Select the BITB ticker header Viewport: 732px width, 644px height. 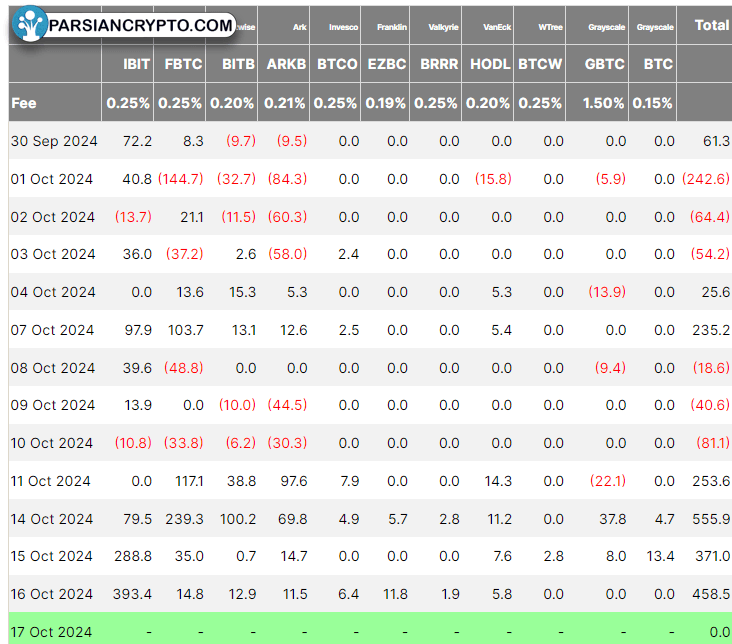click(x=239, y=64)
